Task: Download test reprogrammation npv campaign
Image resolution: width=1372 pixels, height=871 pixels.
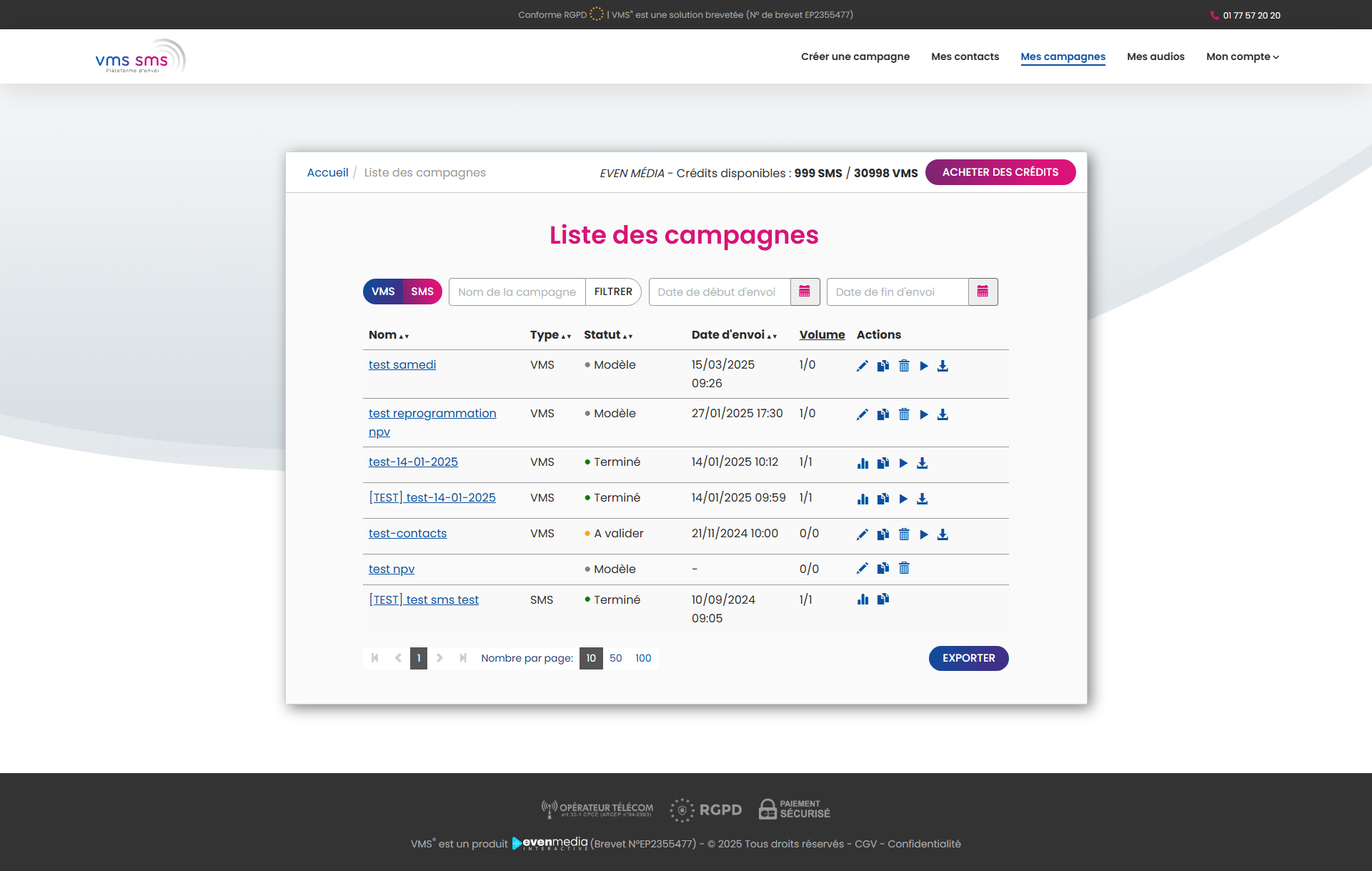Action: (x=943, y=414)
